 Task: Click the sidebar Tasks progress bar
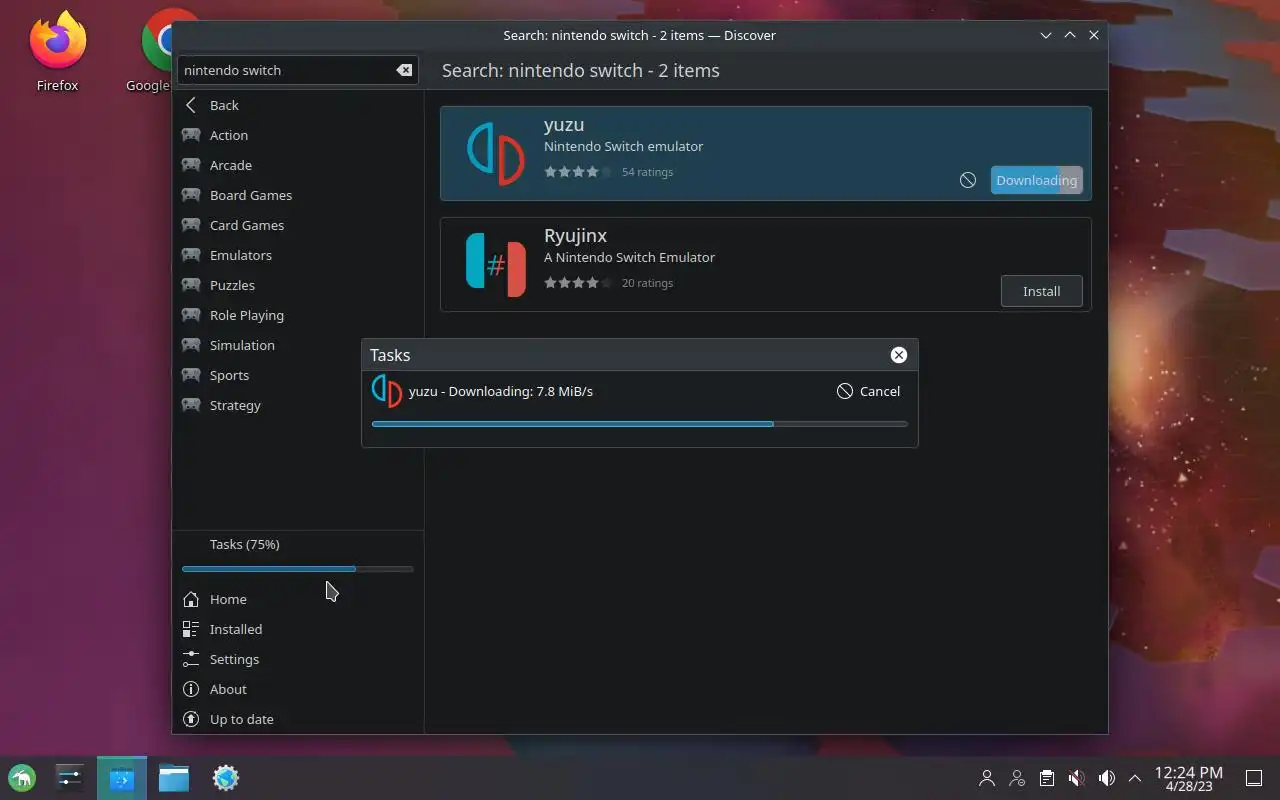tap(297, 569)
